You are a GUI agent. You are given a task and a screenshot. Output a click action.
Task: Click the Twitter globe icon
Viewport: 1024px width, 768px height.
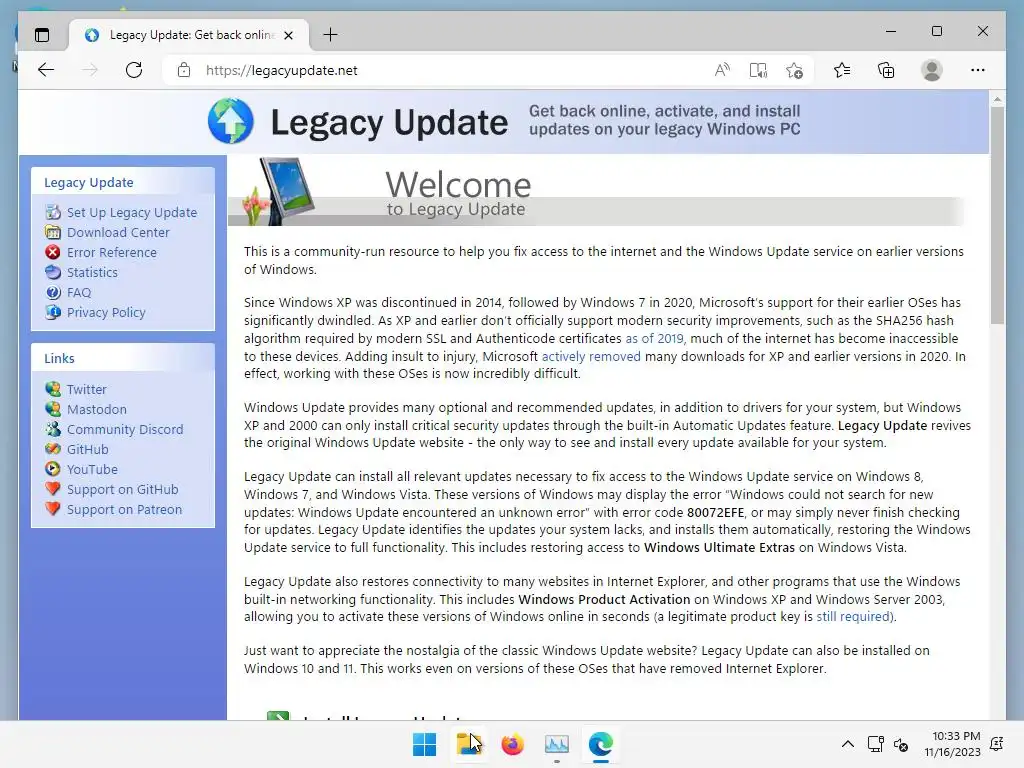tap(53, 389)
